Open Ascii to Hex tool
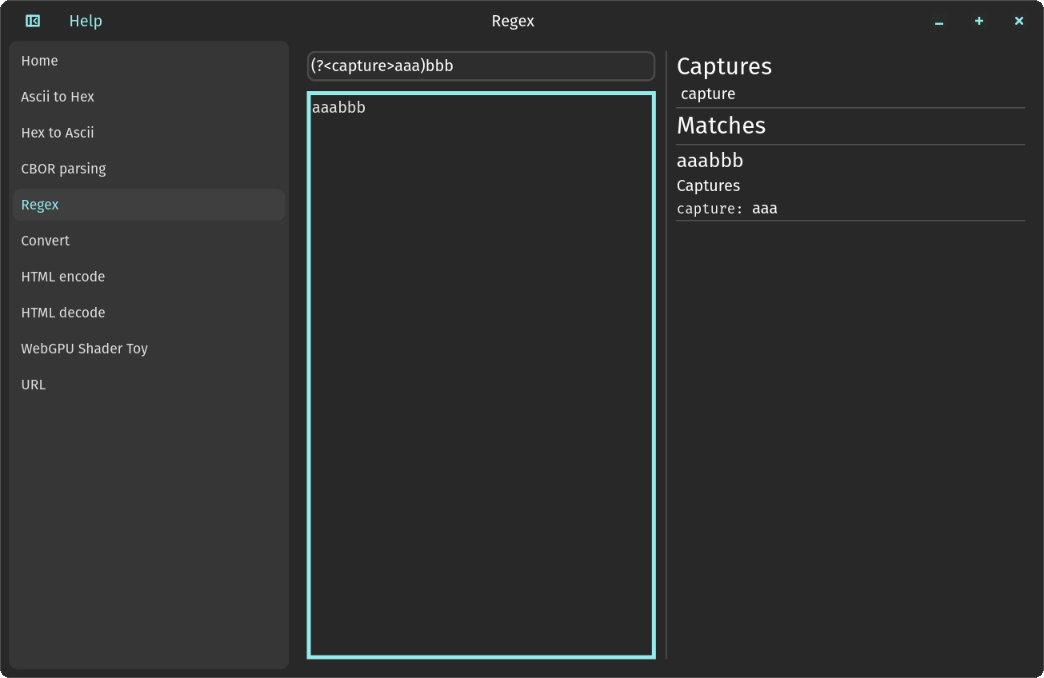The height and width of the screenshot is (678, 1044). pos(149,97)
